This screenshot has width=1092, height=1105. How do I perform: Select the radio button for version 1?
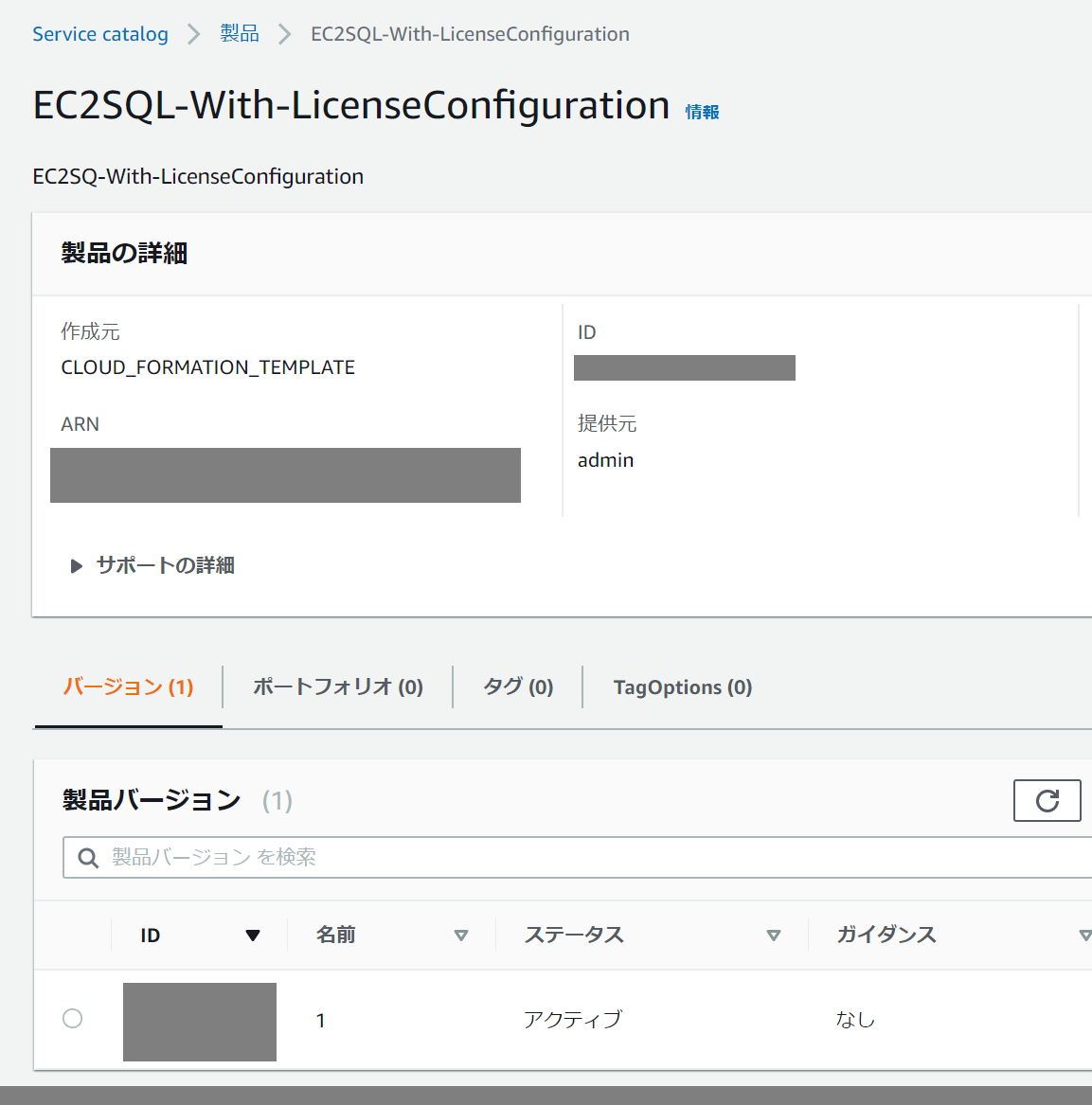click(x=73, y=1018)
